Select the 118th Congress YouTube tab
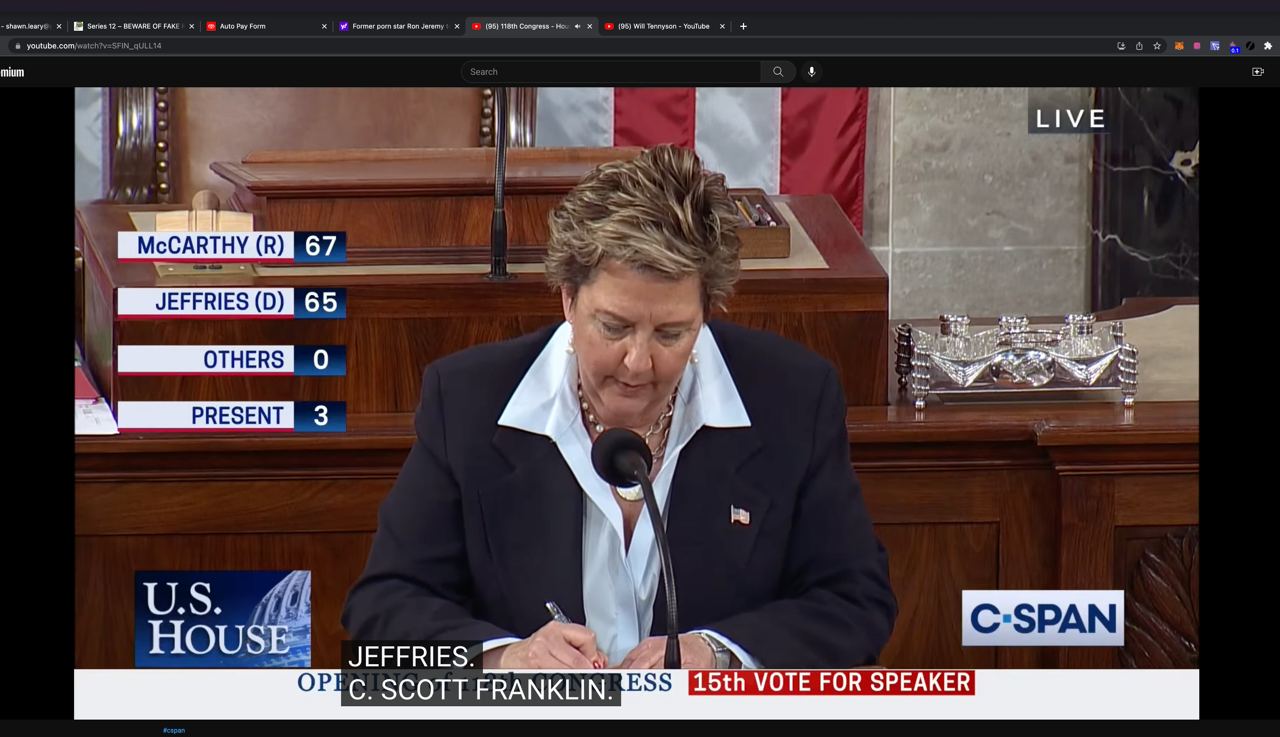 531,26
